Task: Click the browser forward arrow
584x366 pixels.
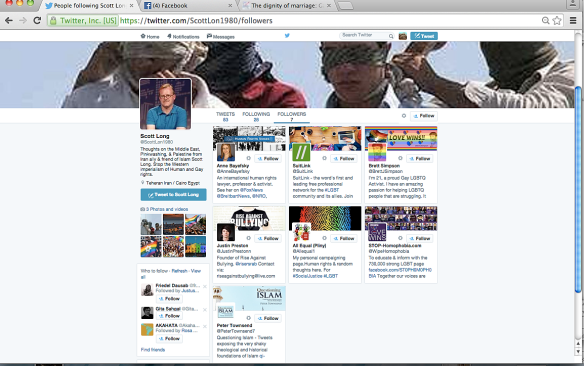Action: click(x=23, y=20)
